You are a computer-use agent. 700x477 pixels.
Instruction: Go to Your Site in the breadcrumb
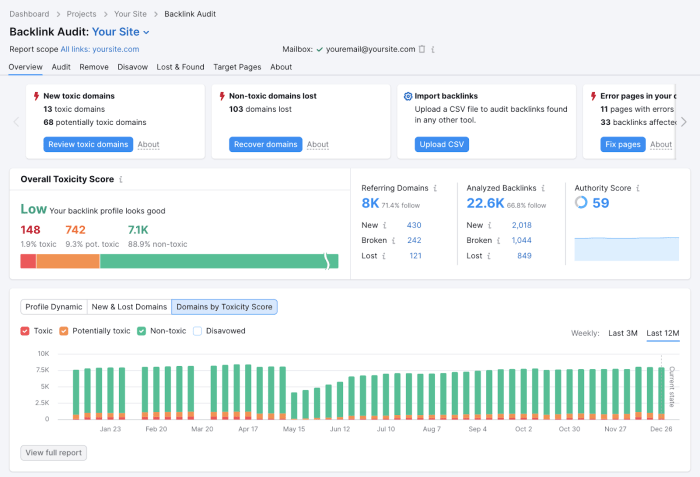tap(130, 14)
